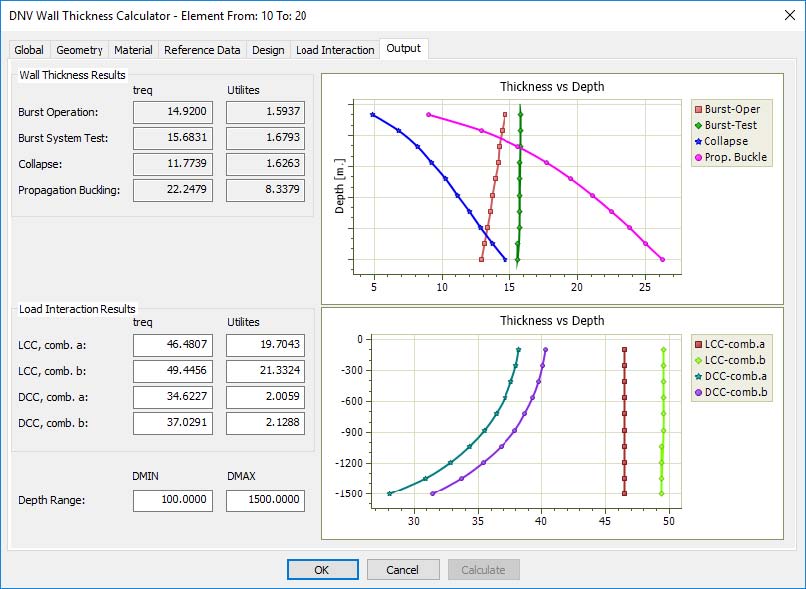This screenshot has height=589, width=806.
Task: Close the DNV Wall Thickness Calculator dialog
Action: click(790, 15)
